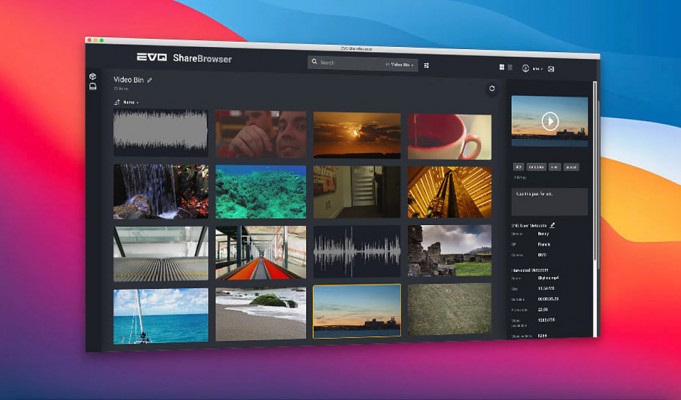The height and width of the screenshot is (400, 681).
Task: Select the man's face video thumbnail
Action: click(261, 134)
